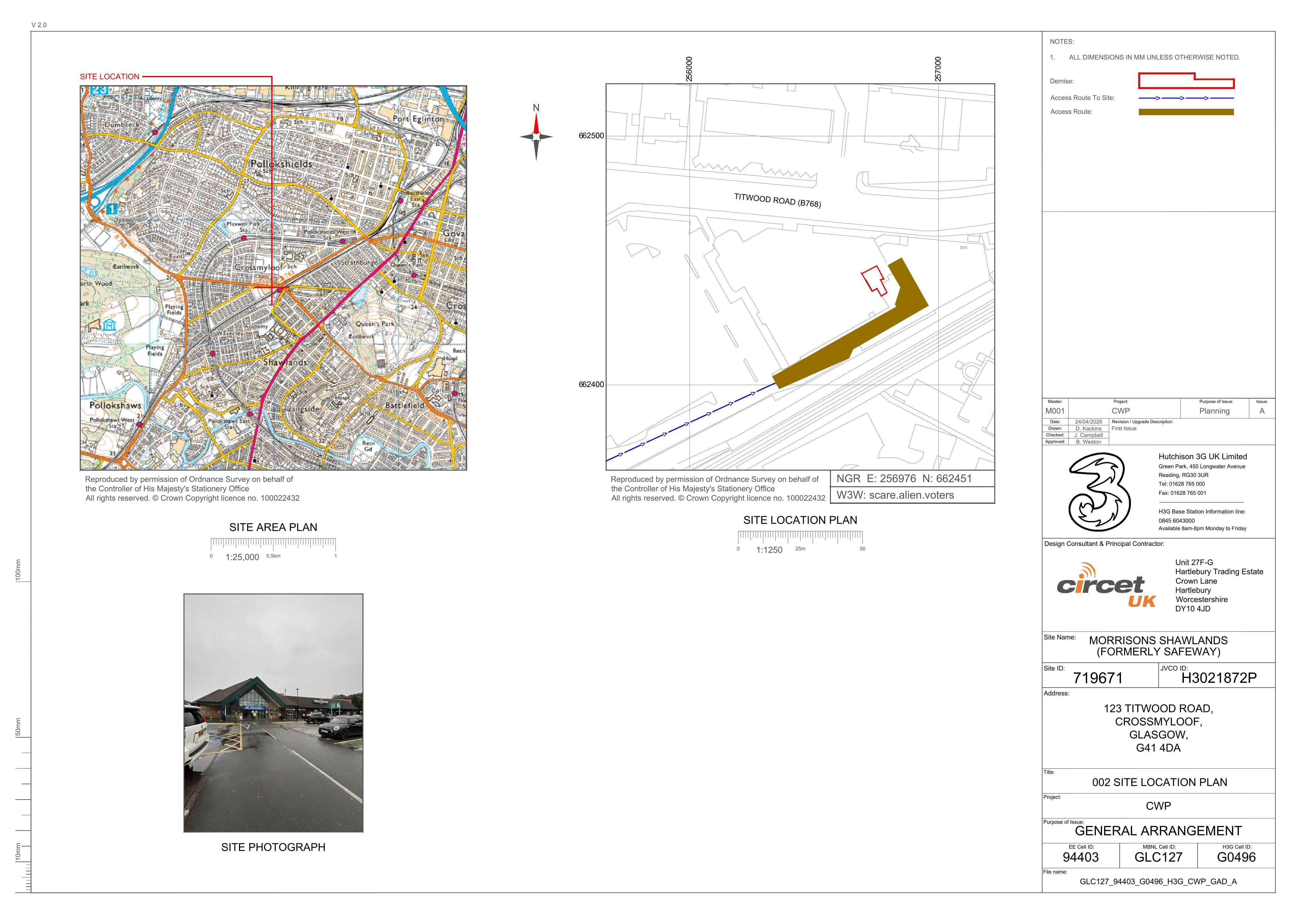Image resolution: width=1307 pixels, height=924 pixels.
Task: Click the 123 TITWOOD ROAD address line
Action: (x=1158, y=709)
